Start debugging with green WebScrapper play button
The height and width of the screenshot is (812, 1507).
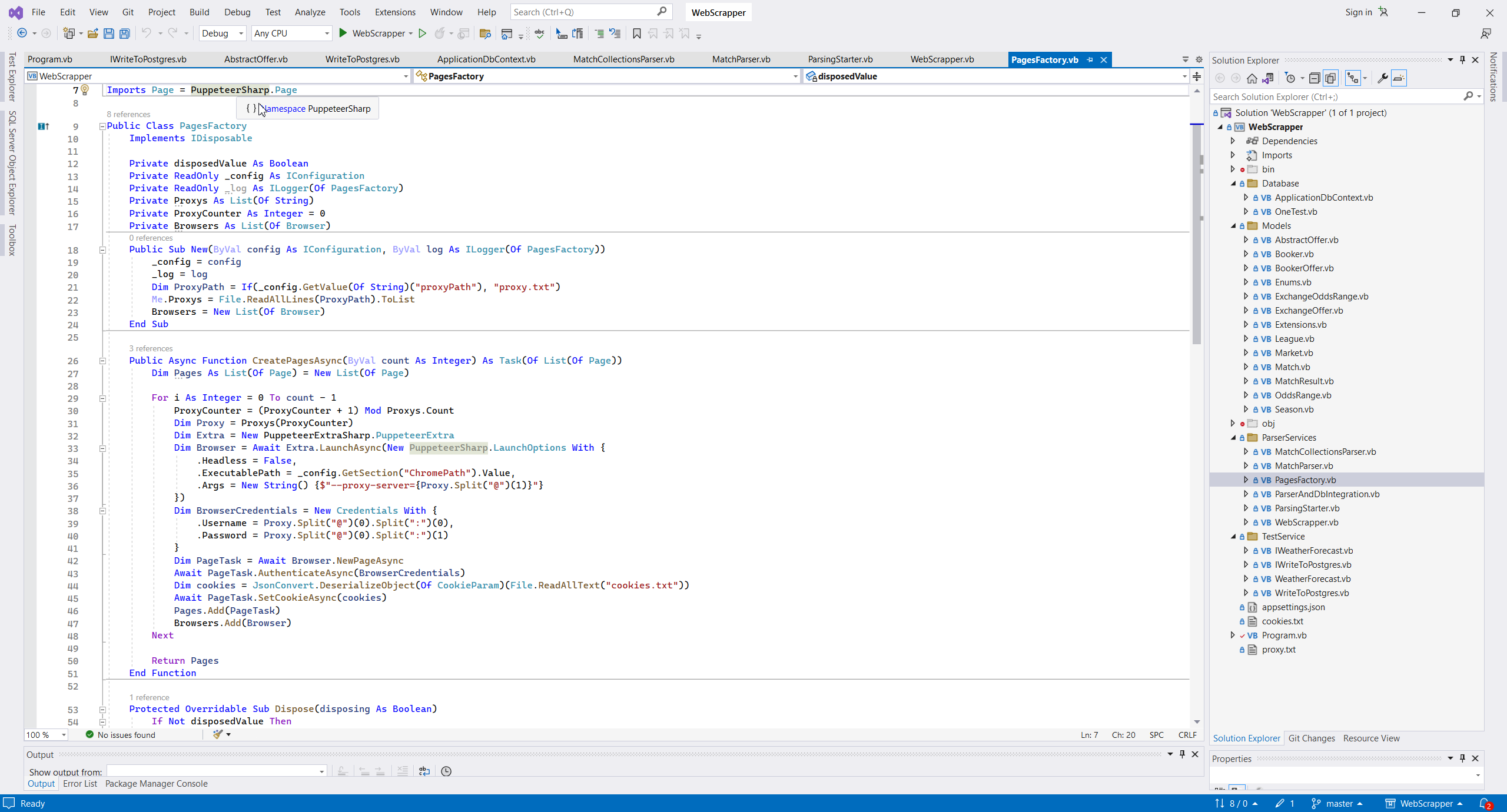coord(343,34)
